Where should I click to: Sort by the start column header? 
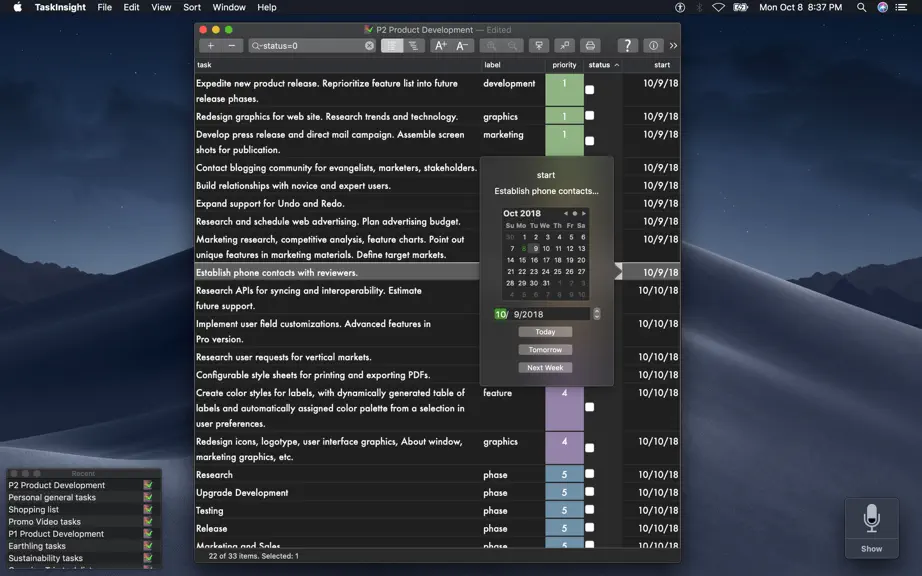tap(652, 65)
